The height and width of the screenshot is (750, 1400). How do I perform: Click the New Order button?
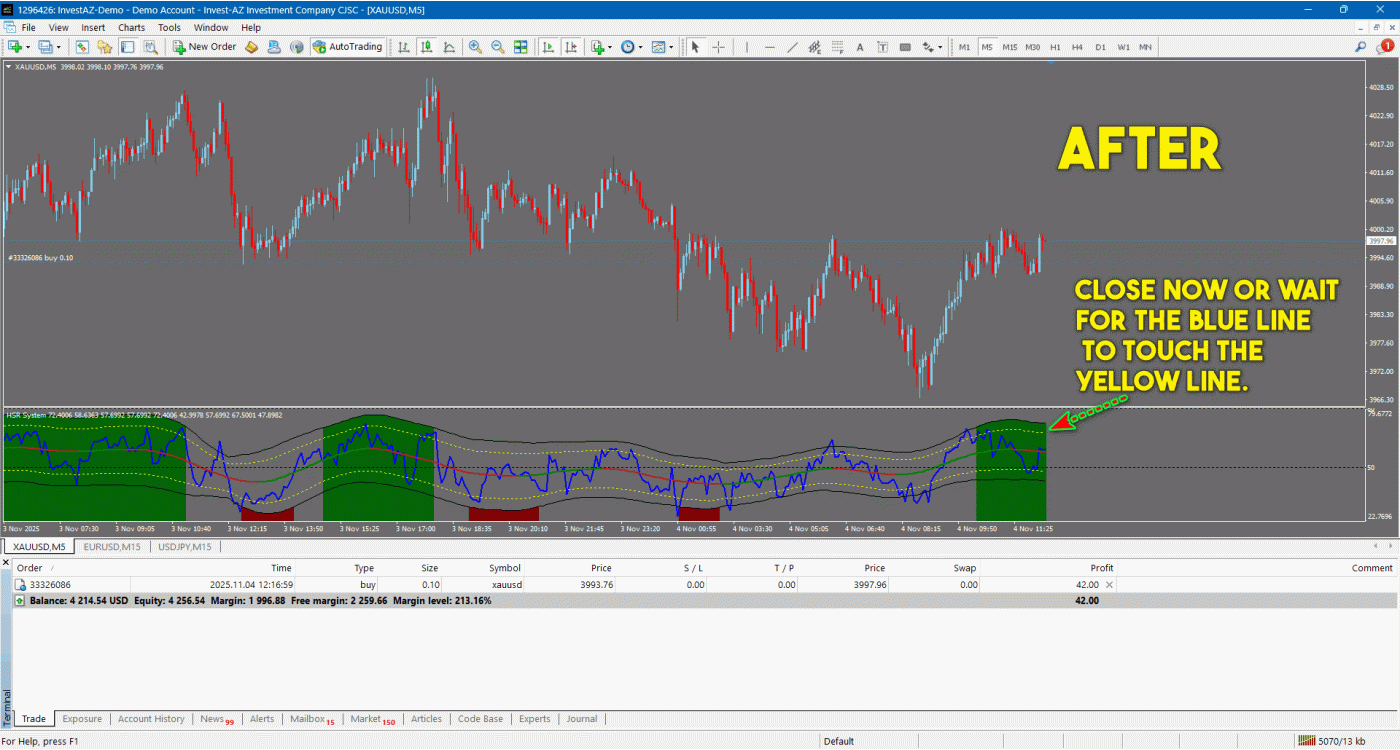(x=204, y=47)
